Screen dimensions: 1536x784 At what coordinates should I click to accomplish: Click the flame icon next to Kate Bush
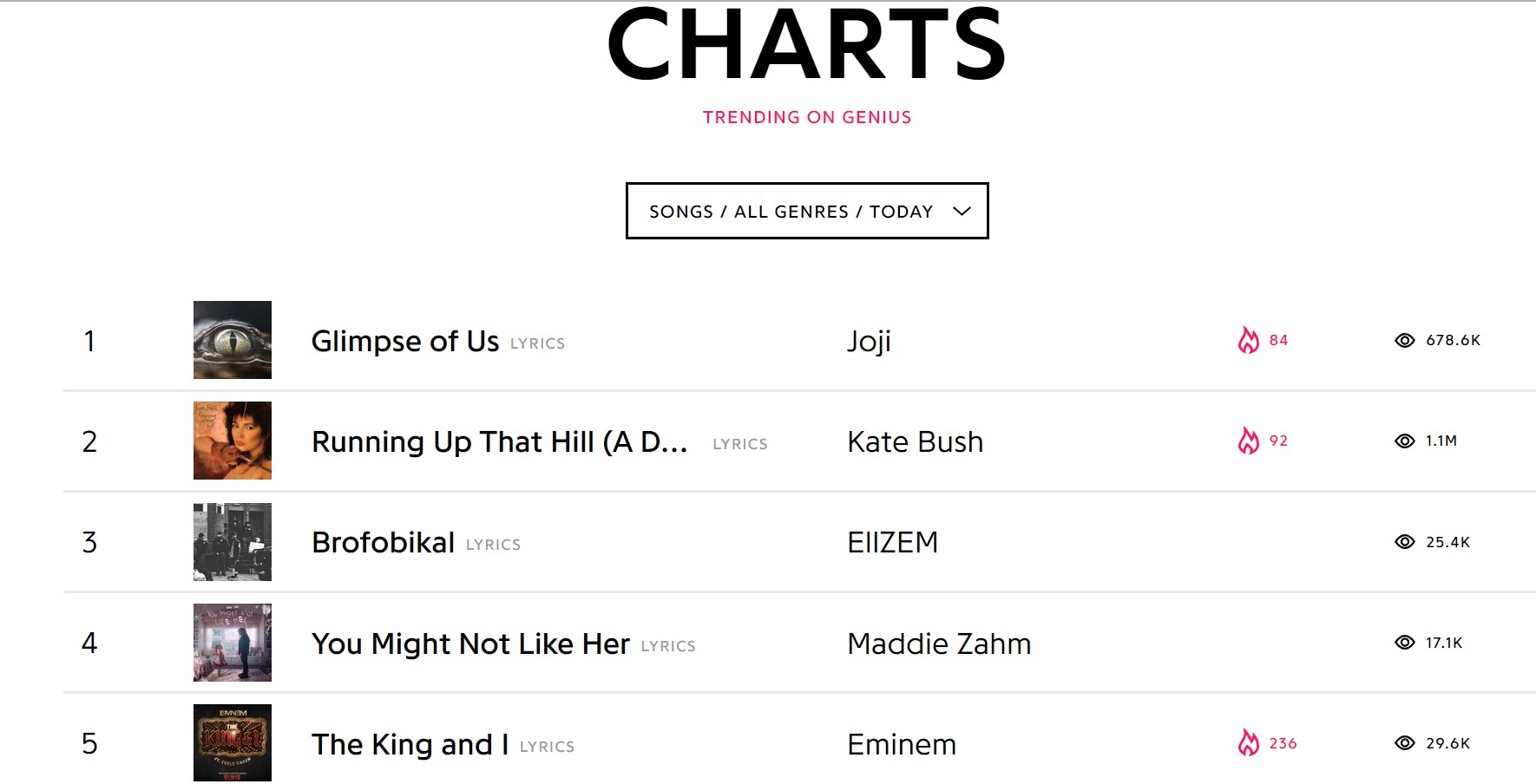tap(1248, 441)
